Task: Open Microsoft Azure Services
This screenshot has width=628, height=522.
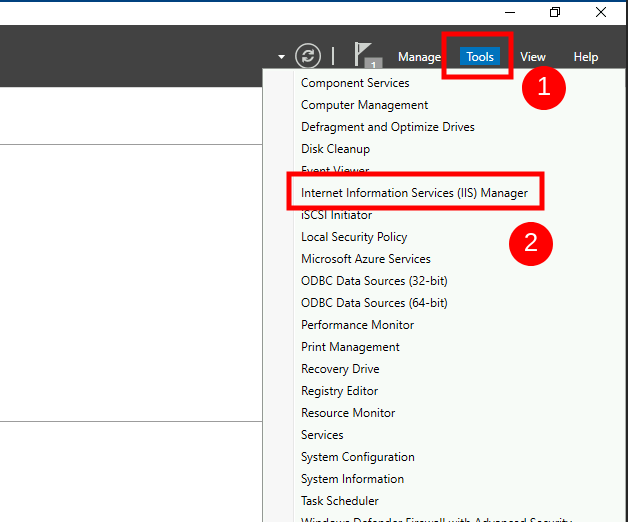Action: pyautogui.click(x=366, y=259)
